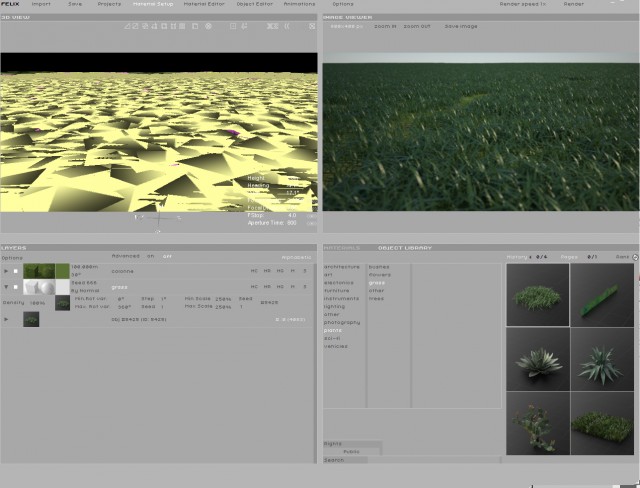Viewport: 640px width, 488px height.
Task: Click the Render button
Action: pos(573,4)
